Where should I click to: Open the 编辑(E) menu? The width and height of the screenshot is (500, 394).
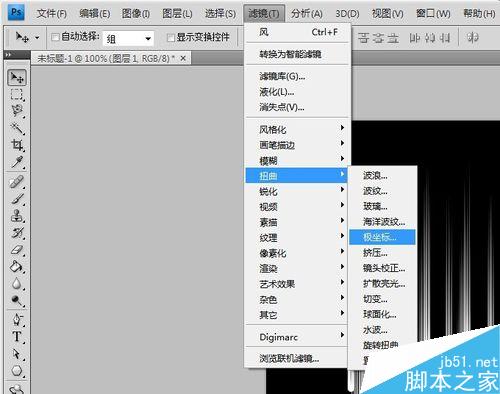point(95,13)
